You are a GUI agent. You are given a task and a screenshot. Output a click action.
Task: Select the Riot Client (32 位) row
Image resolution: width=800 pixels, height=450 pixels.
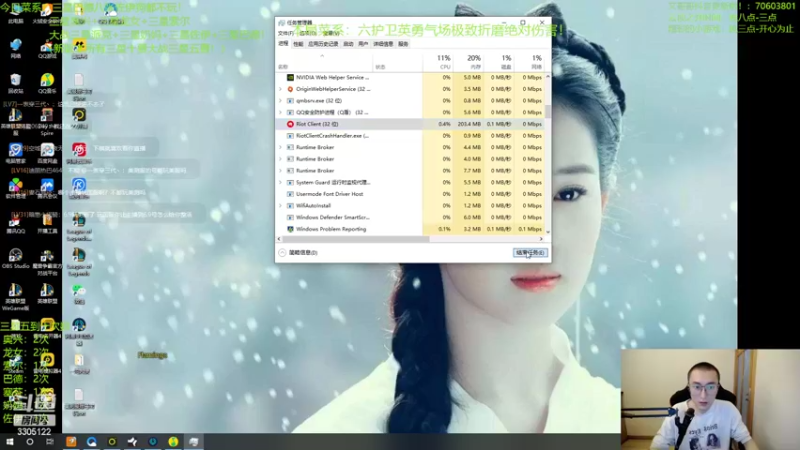tap(410, 124)
